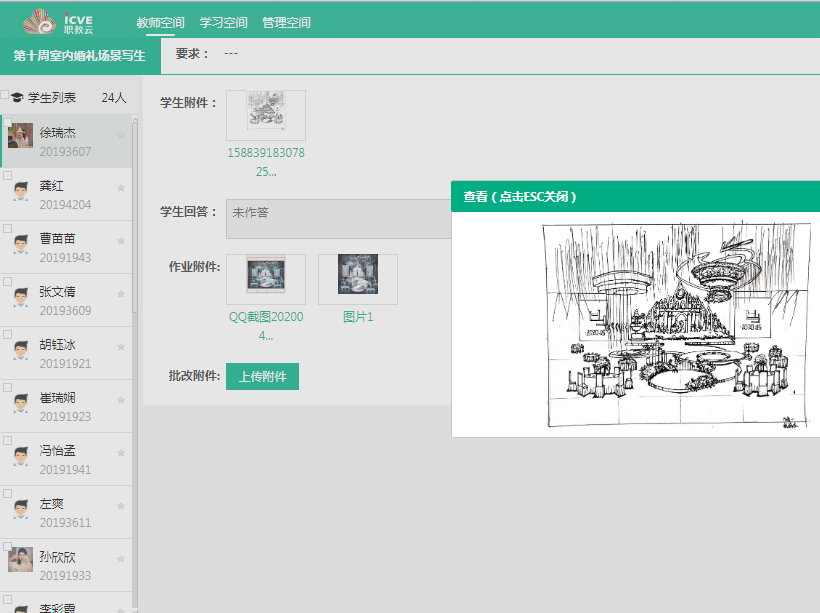Open the 图片1 homework attachment thumbnail
Image resolution: width=820 pixels, height=613 pixels.
click(x=357, y=279)
